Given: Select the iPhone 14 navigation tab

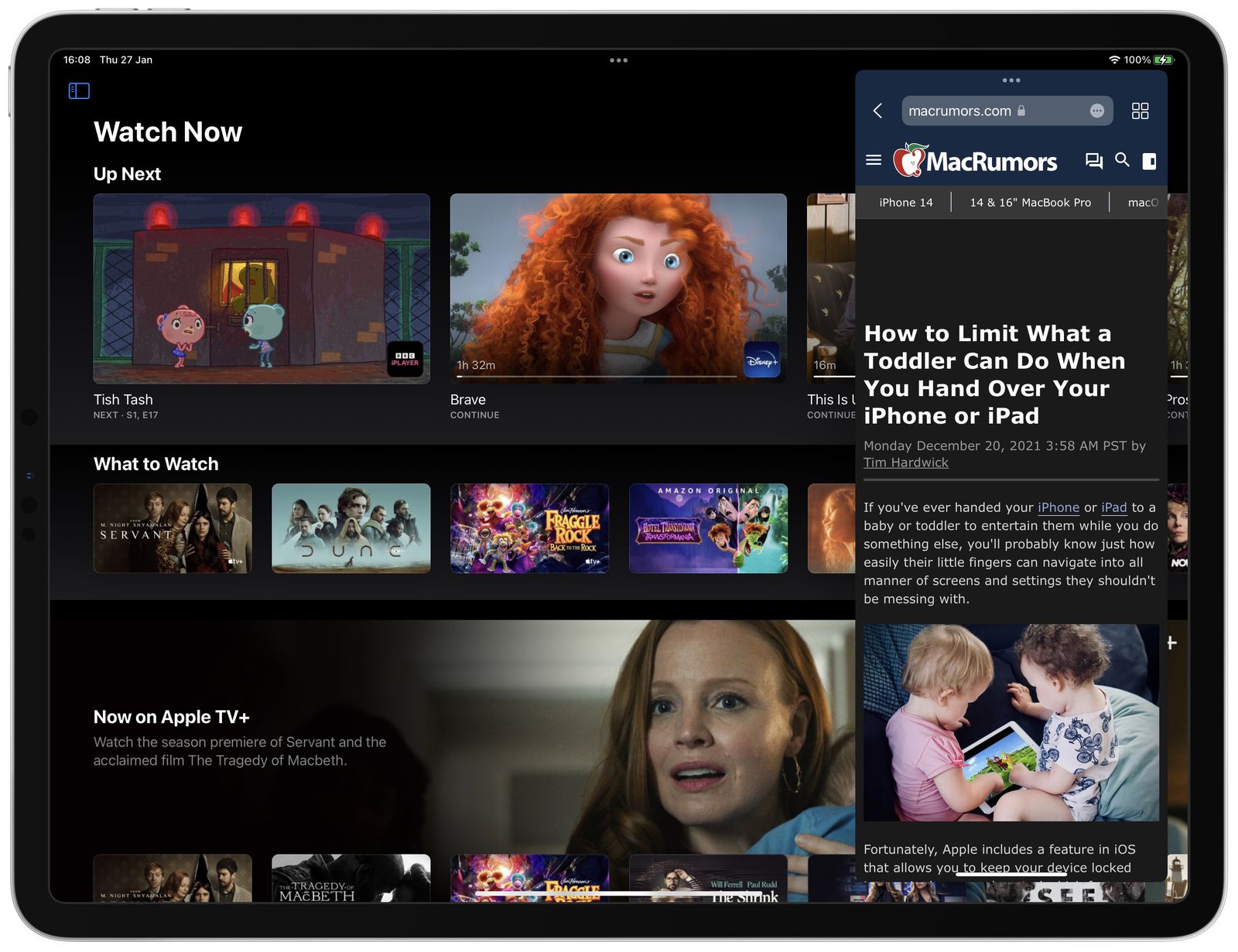Looking at the screenshot, I should point(905,202).
